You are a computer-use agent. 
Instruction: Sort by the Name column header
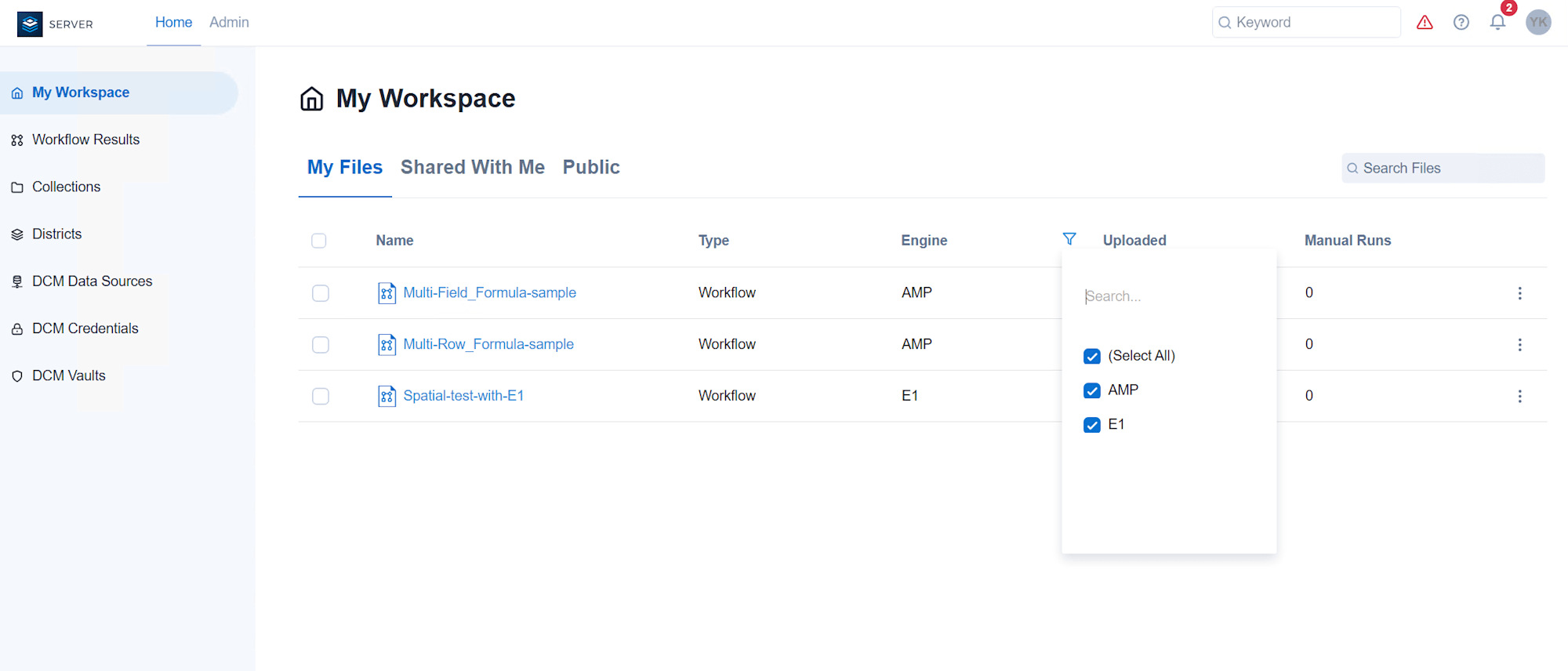[x=394, y=241]
